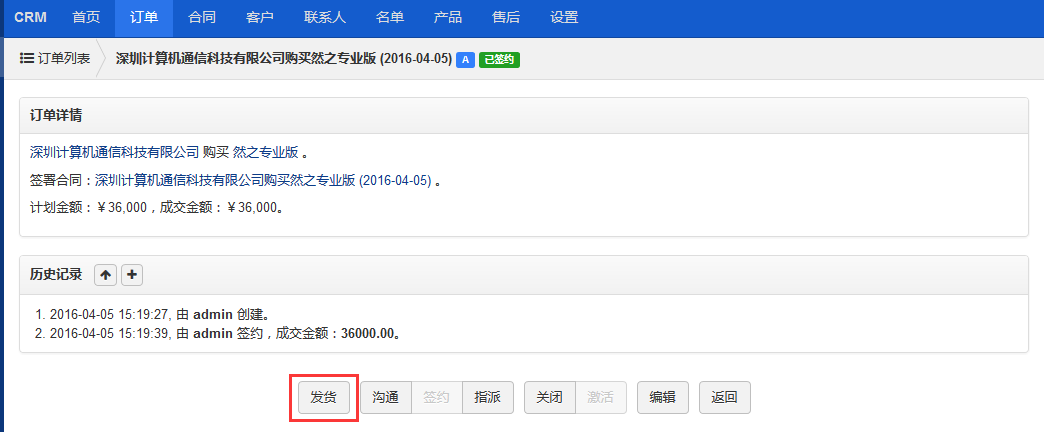Open the 名单 menu

tap(390, 18)
